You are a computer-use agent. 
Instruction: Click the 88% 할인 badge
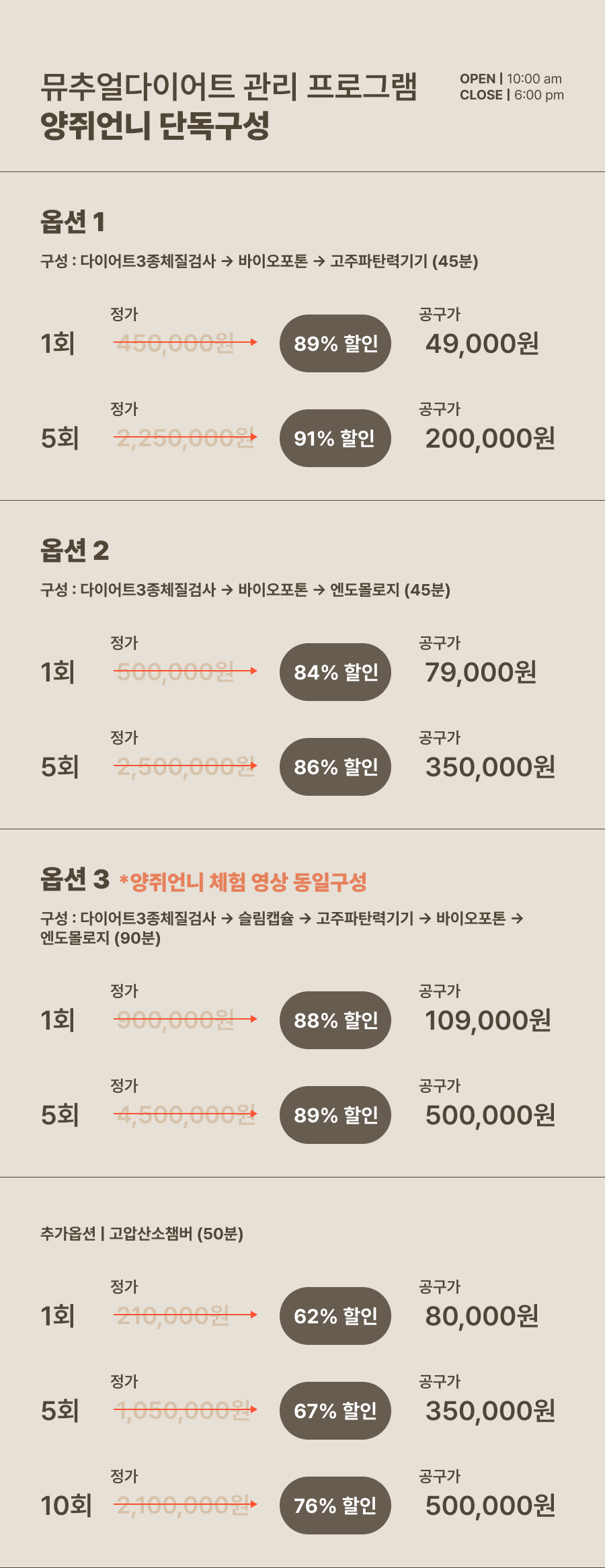tap(335, 1020)
